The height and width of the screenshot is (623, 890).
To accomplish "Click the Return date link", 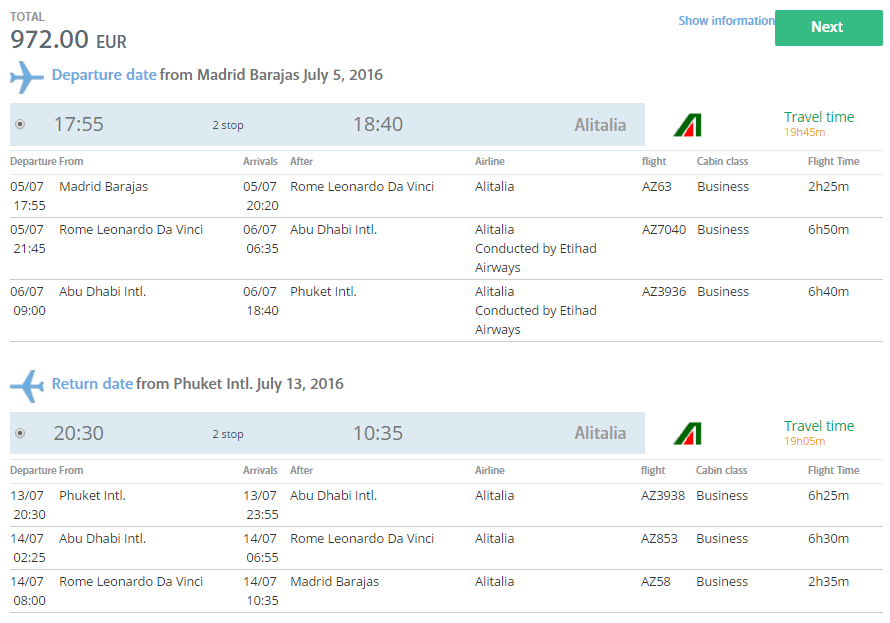I will [x=92, y=384].
